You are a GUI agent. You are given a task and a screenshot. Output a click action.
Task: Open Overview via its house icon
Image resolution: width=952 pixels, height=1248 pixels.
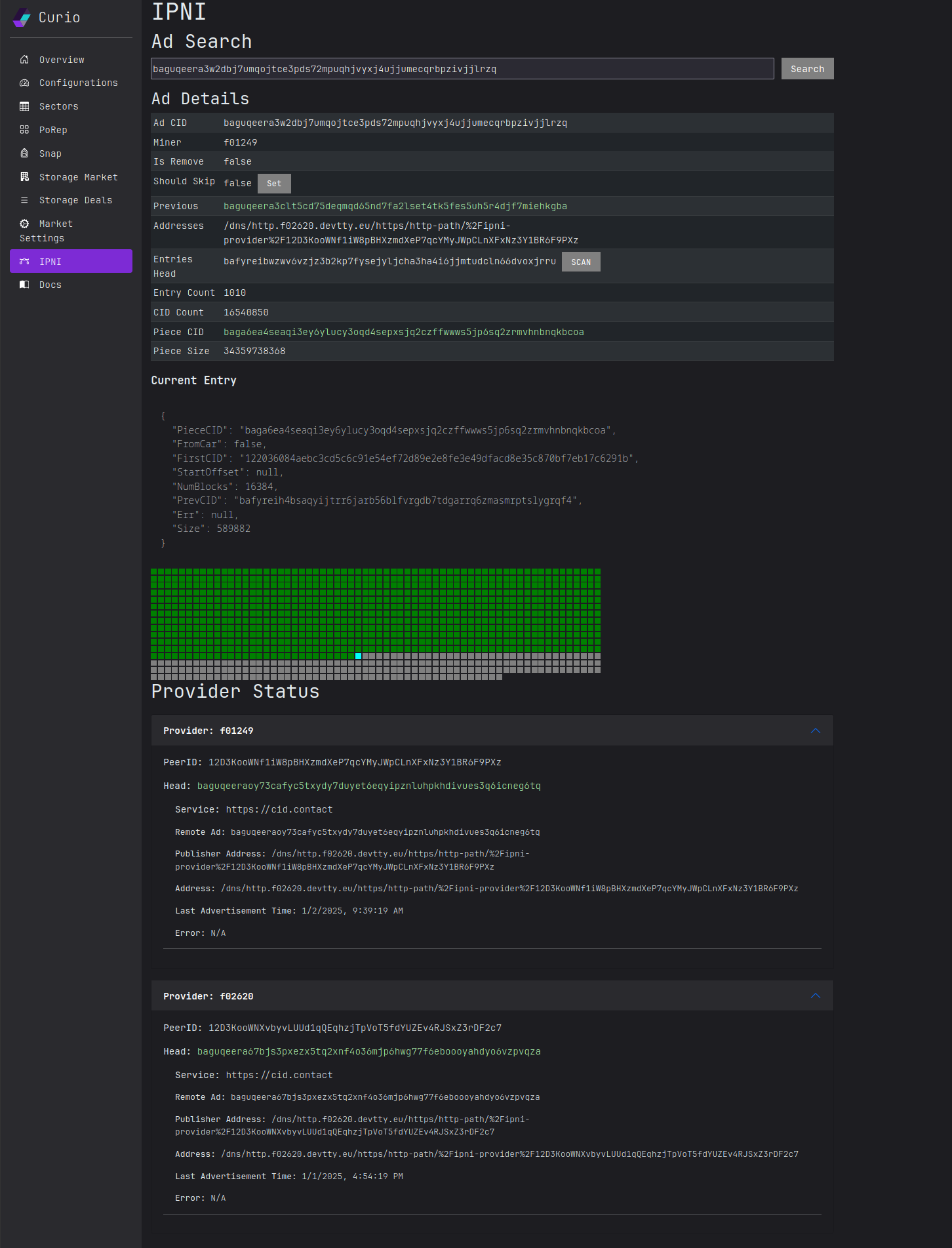[x=24, y=60]
